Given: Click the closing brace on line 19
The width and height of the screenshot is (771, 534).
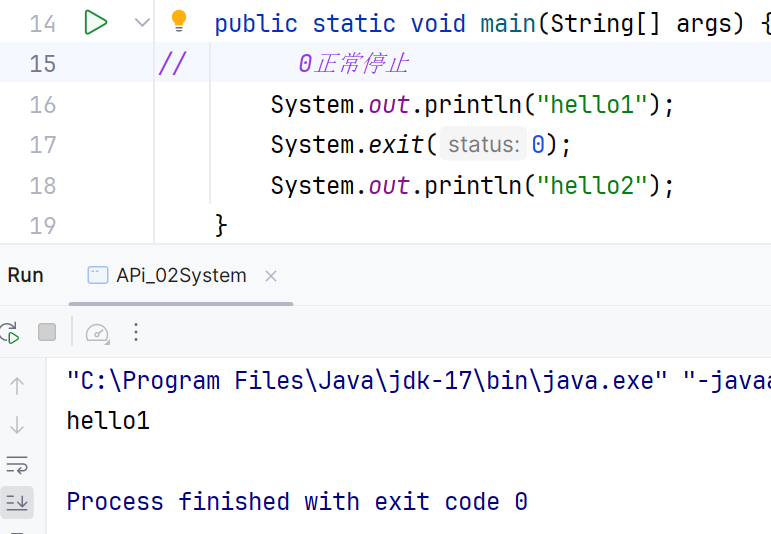Looking at the screenshot, I should click(221, 226).
